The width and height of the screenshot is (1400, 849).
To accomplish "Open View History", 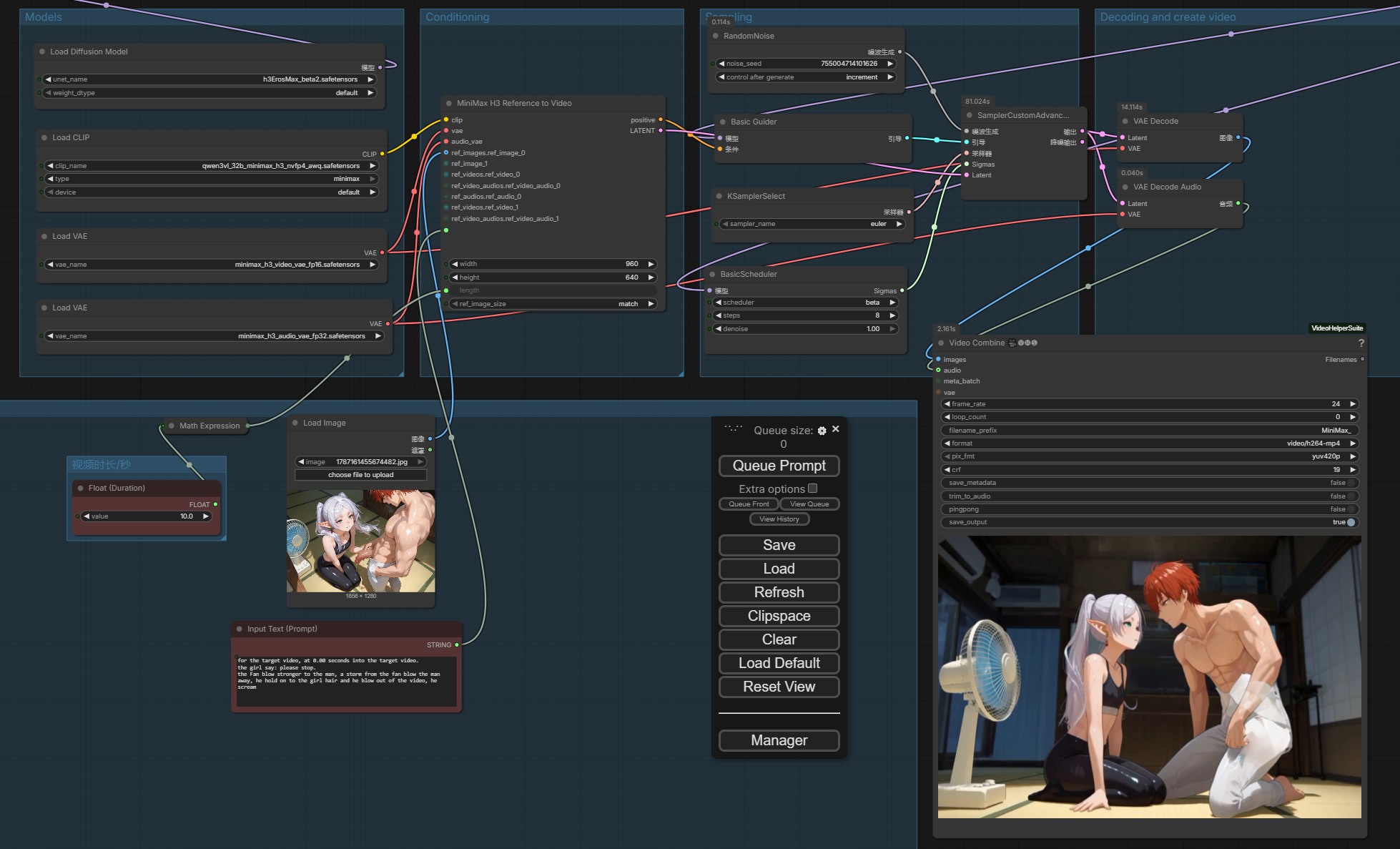I will 779,519.
